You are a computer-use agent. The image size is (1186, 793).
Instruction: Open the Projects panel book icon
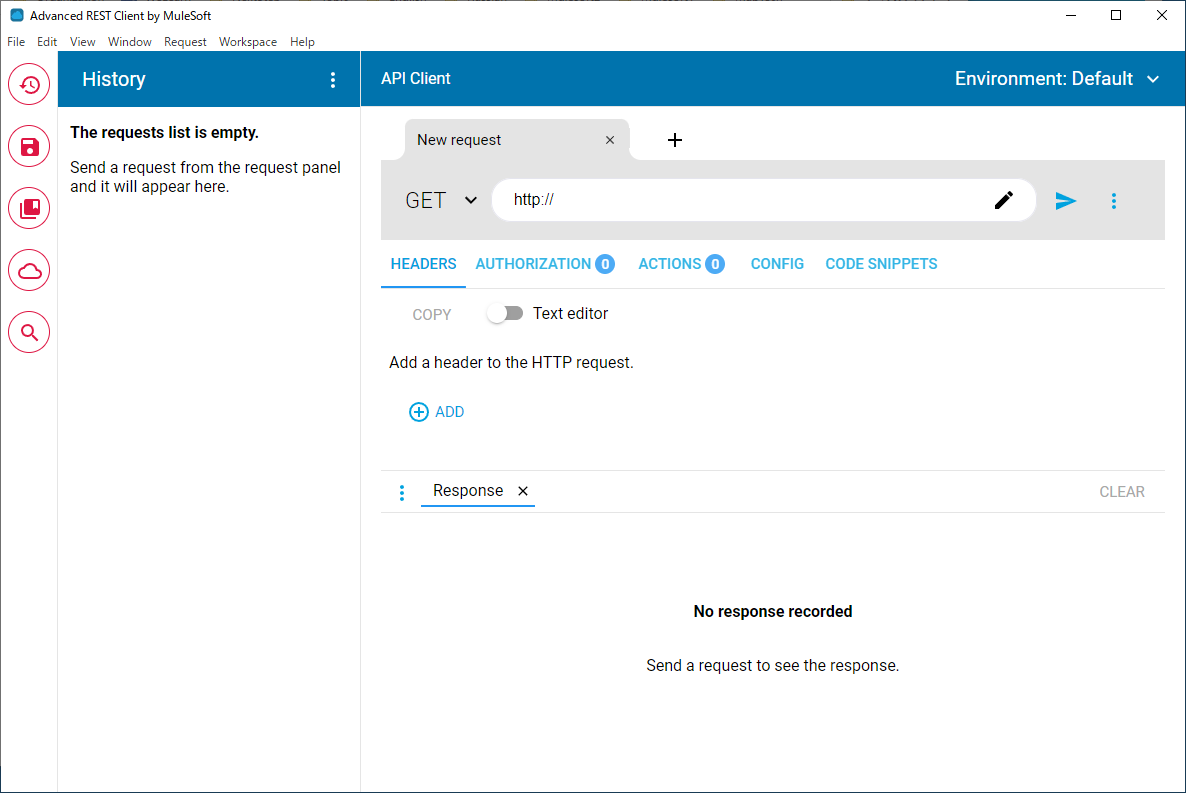click(29, 208)
